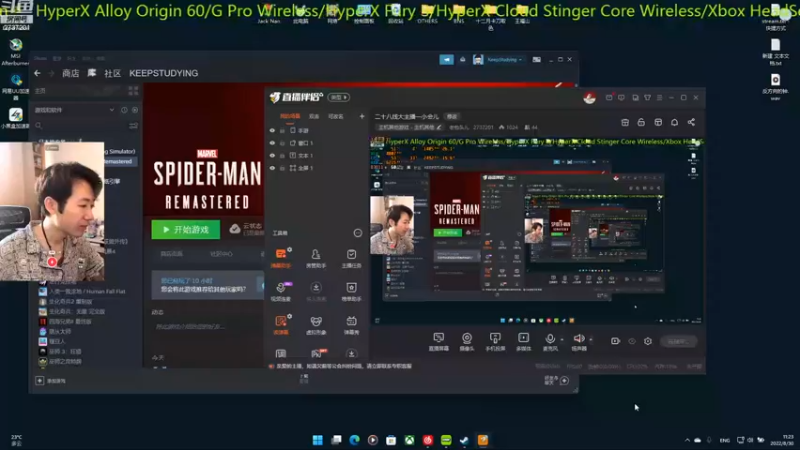Go back using Steam's back arrow

point(37,73)
